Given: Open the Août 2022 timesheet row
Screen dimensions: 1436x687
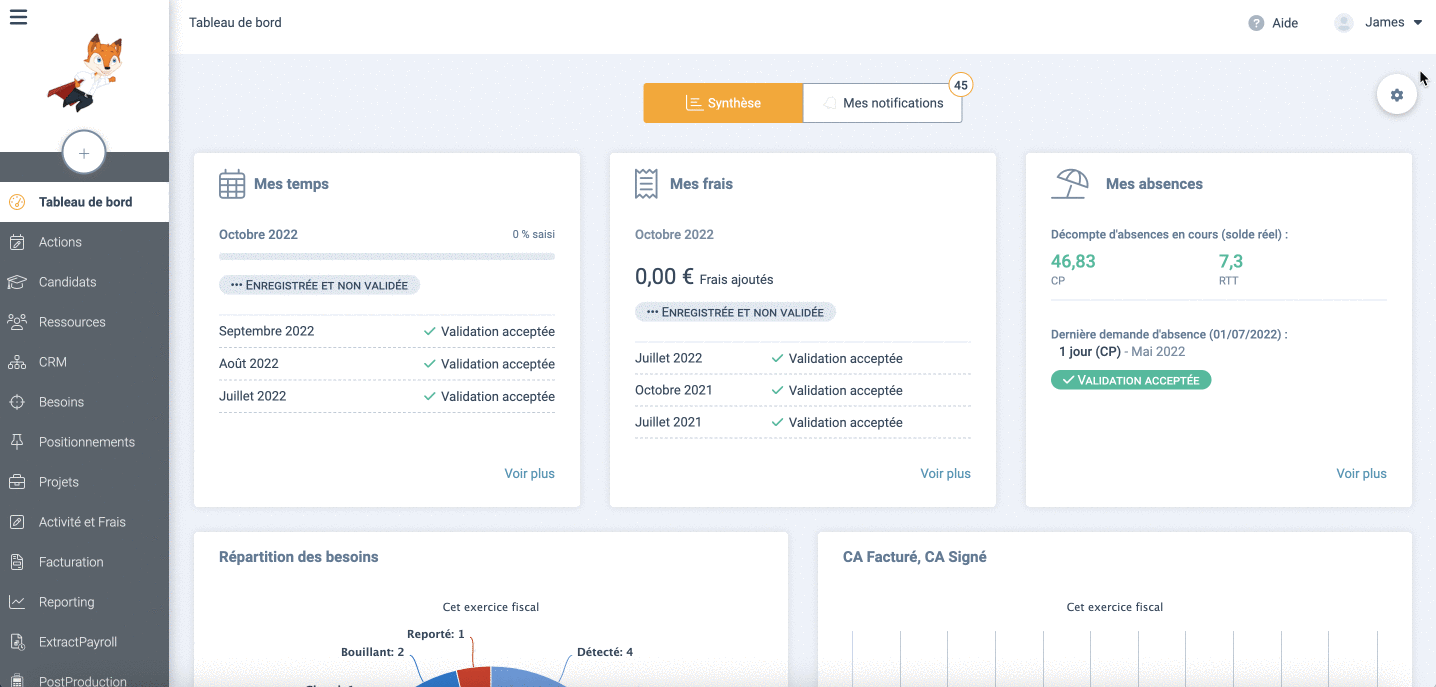Looking at the screenshot, I should (x=387, y=364).
